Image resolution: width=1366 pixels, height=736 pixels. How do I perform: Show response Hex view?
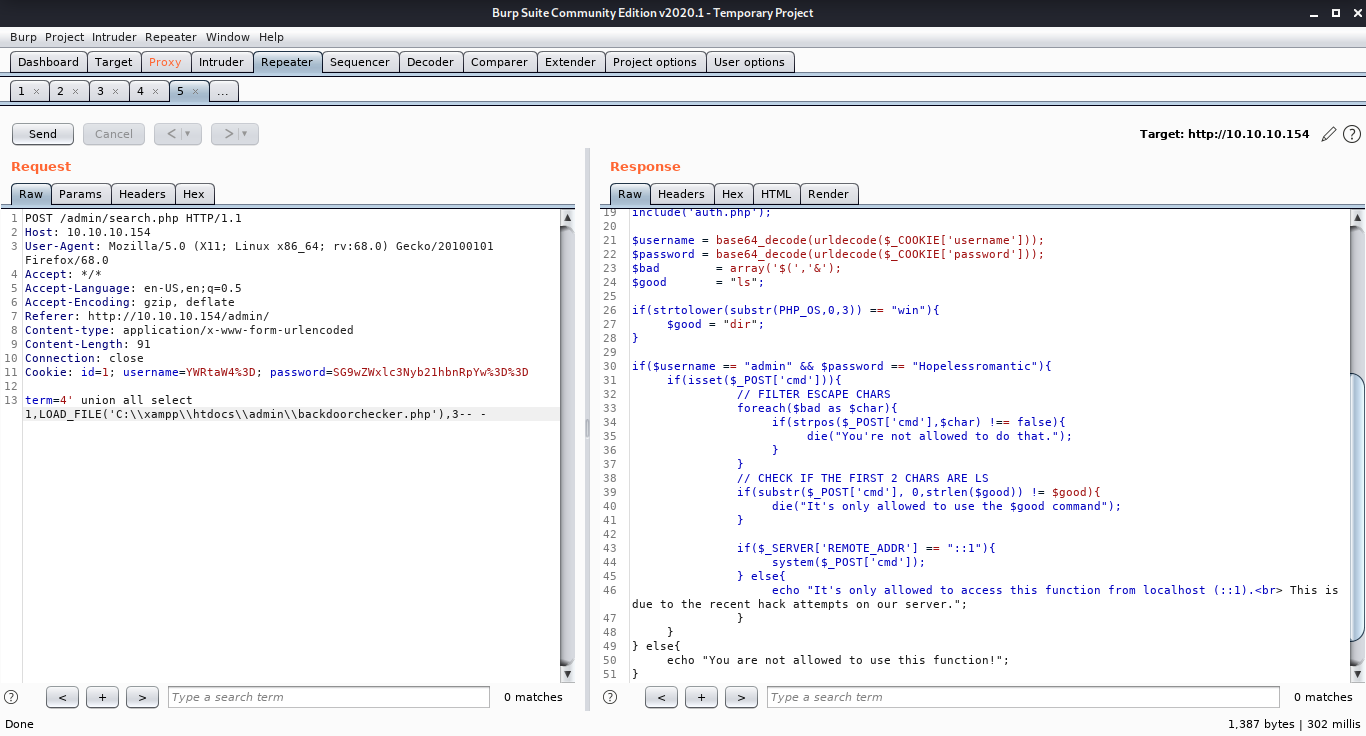[x=733, y=194]
